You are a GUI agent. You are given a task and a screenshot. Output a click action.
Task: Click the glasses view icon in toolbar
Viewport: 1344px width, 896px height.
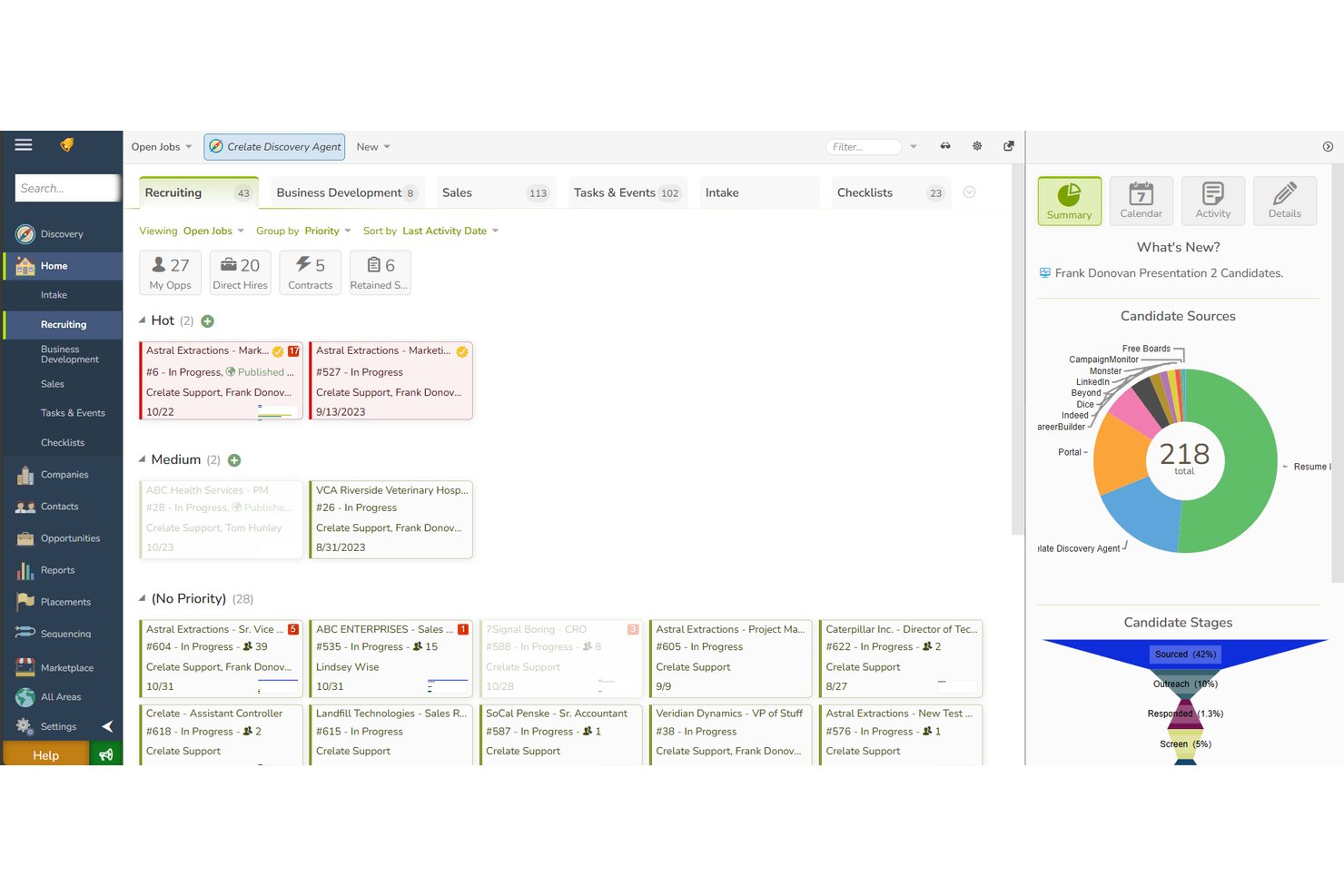tap(945, 146)
